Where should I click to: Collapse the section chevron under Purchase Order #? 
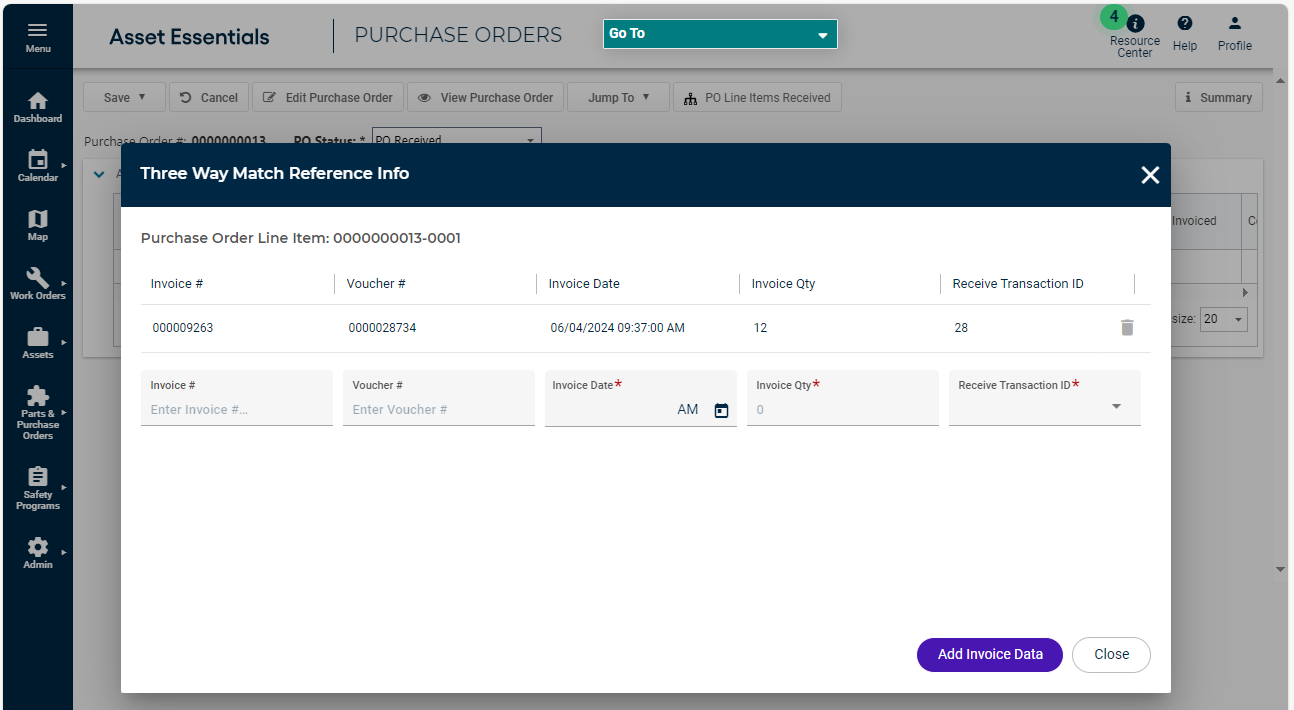(99, 174)
